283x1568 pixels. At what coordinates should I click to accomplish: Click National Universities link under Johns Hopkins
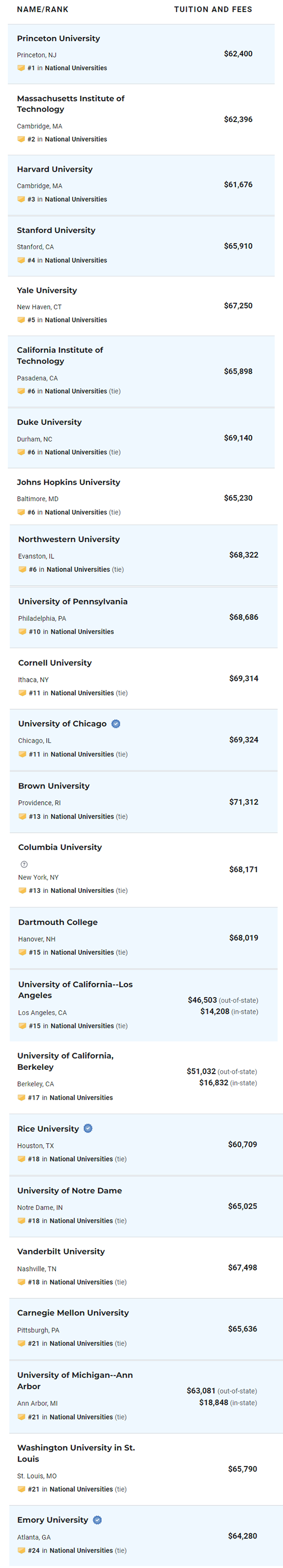[x=76, y=512]
